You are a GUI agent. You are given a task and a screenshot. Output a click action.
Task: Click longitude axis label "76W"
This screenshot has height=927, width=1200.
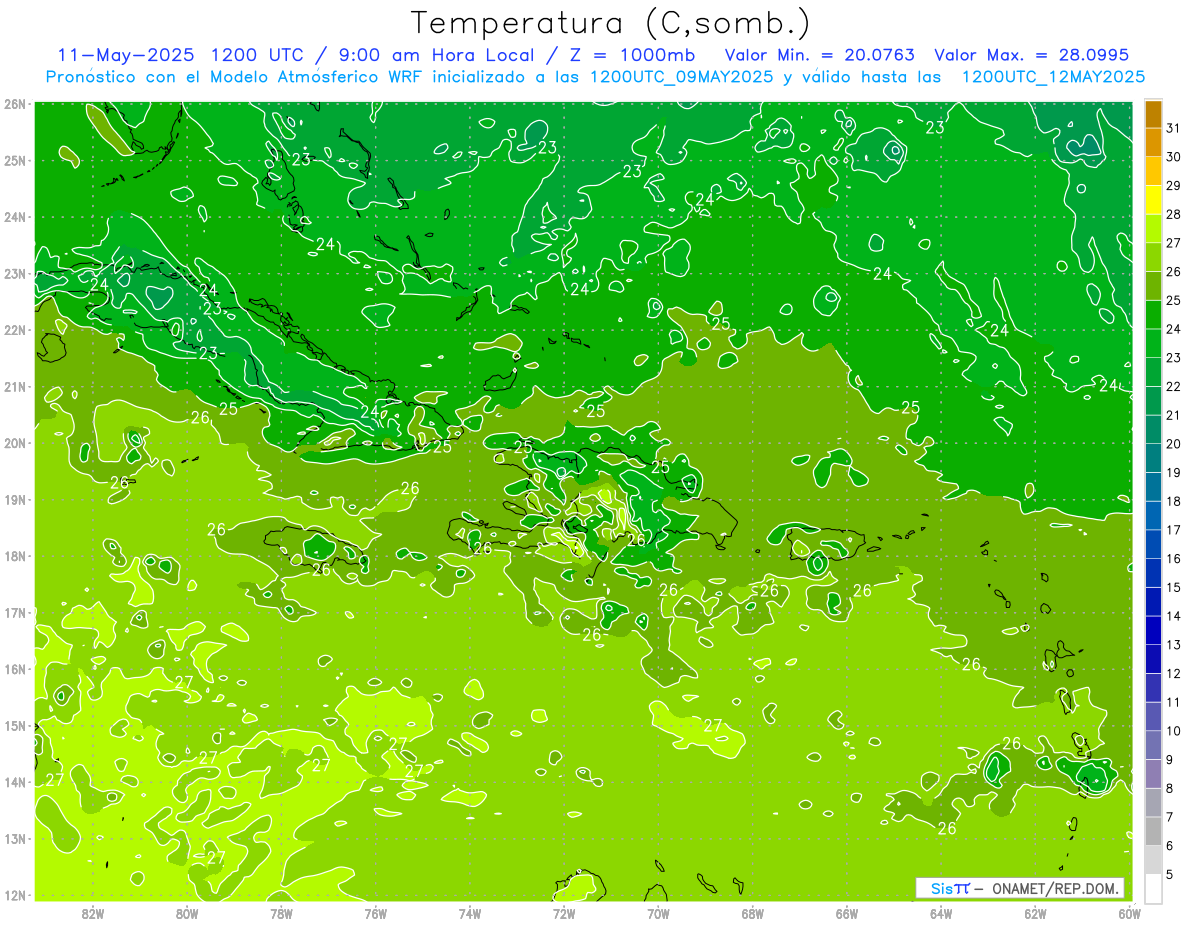click(x=375, y=913)
